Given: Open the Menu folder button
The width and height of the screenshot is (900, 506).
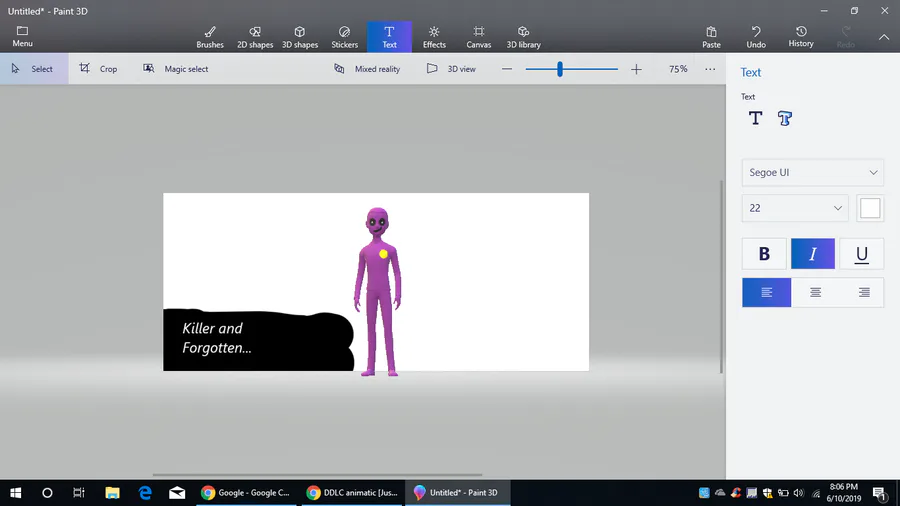Looking at the screenshot, I should (x=22, y=37).
